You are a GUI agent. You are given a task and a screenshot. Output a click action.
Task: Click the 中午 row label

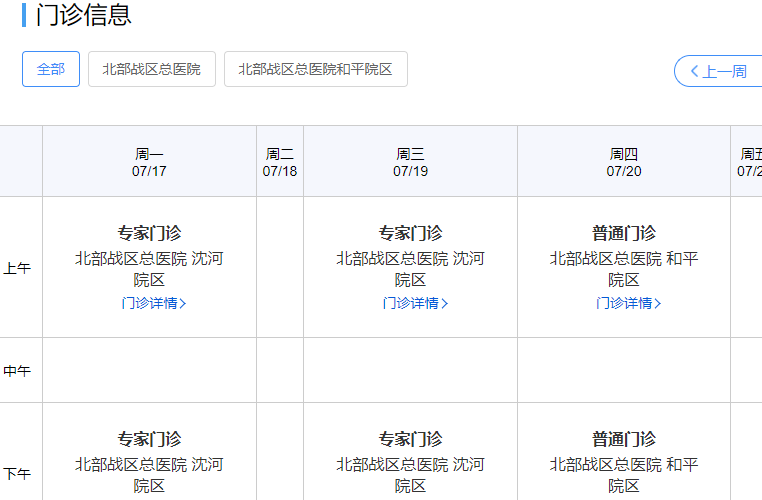click(17, 371)
